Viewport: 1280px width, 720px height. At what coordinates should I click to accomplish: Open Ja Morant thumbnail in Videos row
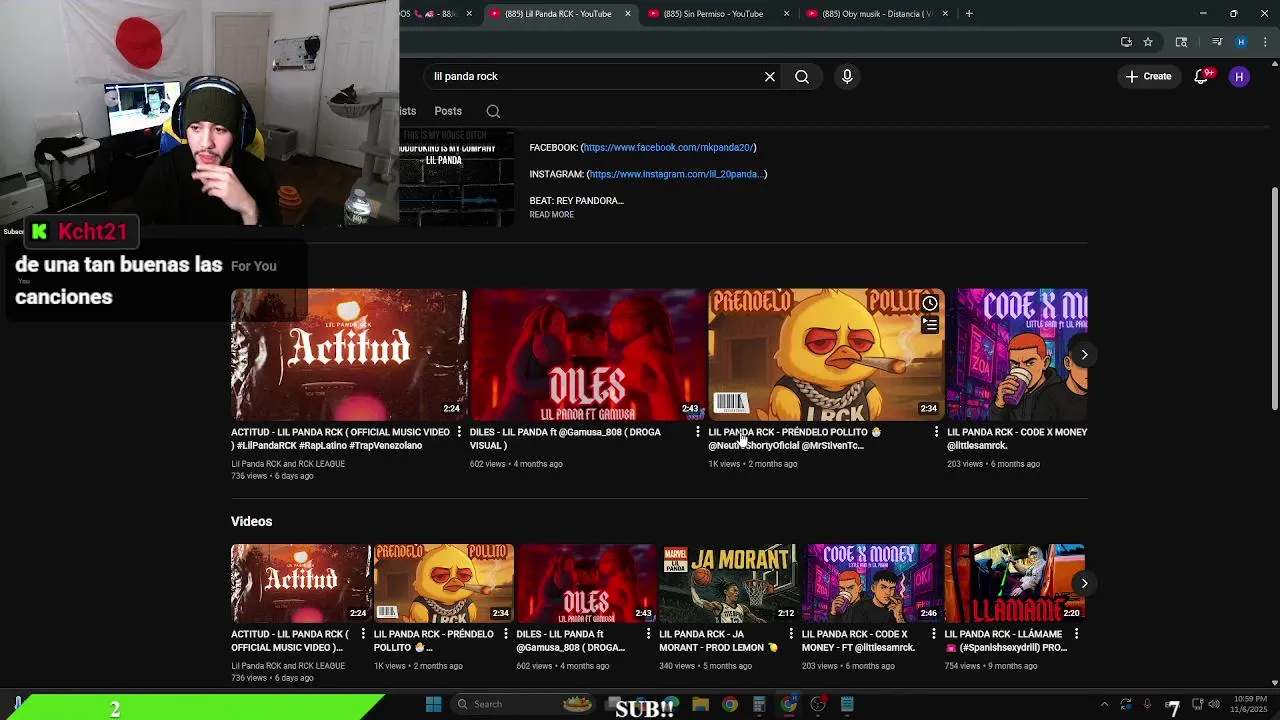(728, 583)
